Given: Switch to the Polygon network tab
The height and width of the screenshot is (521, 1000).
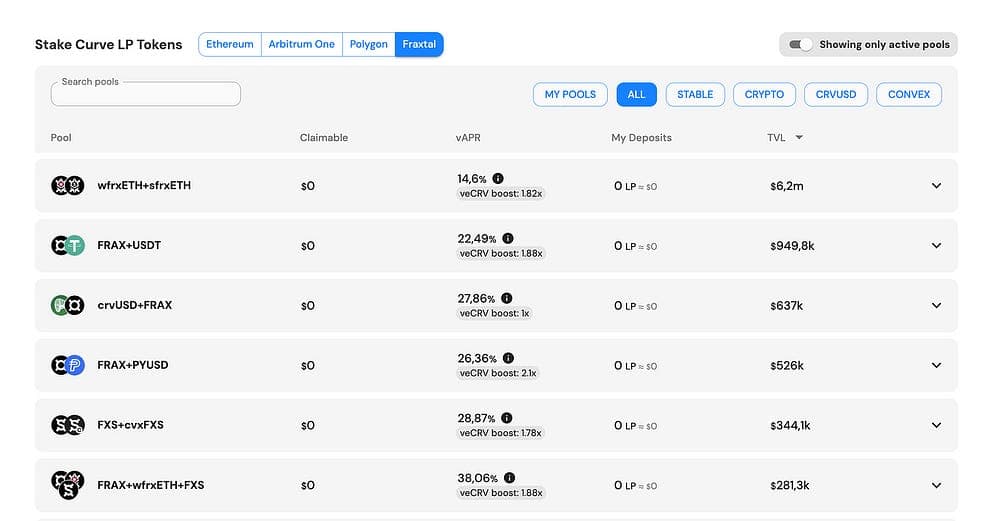Looking at the screenshot, I should pyautogui.click(x=369, y=45).
